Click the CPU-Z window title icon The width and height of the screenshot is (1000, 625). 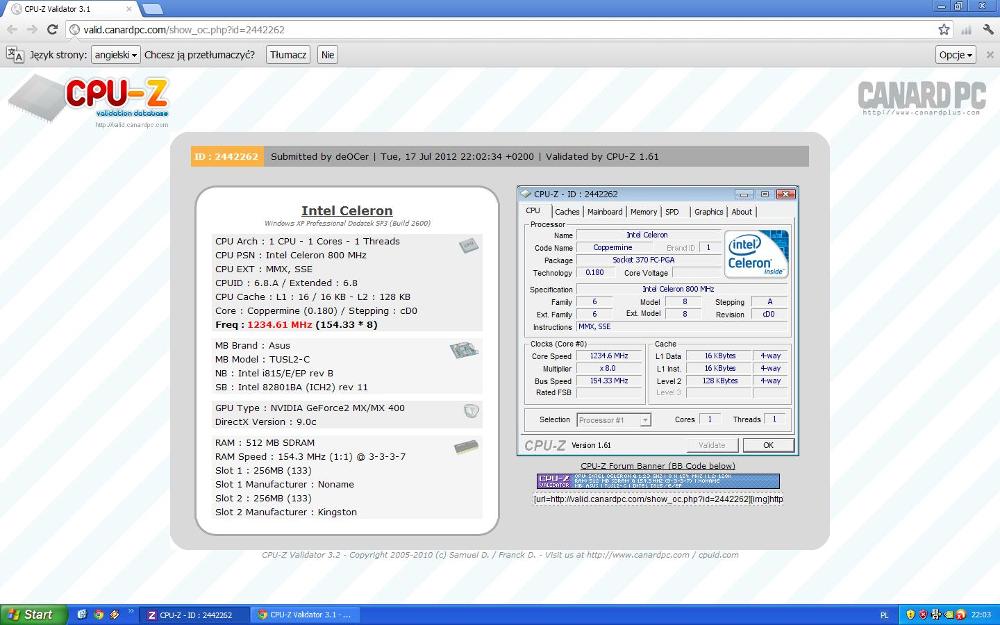click(x=526, y=194)
